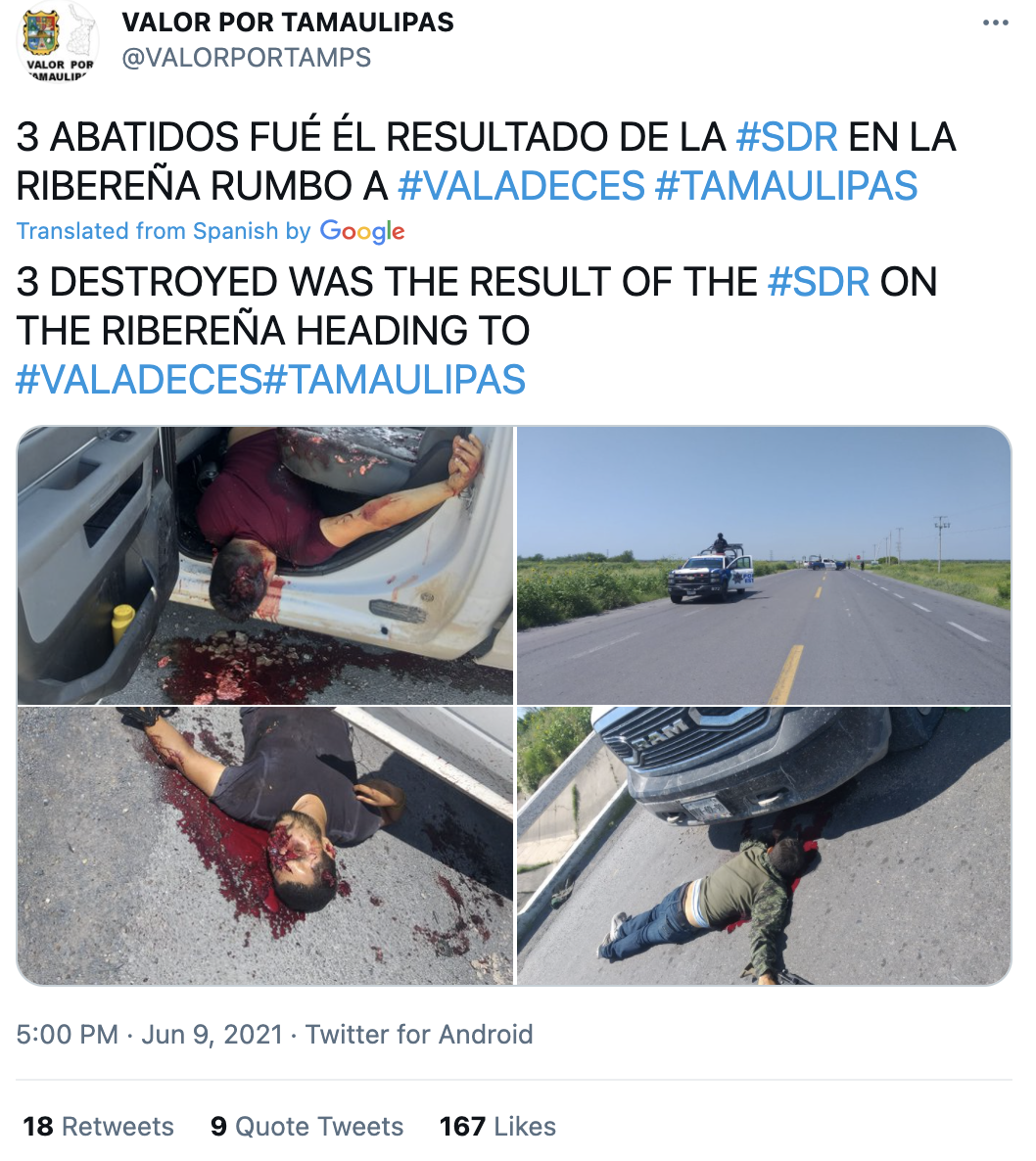1036x1161 pixels.
Task: Open the three-dot more options menu
Action: (995, 23)
